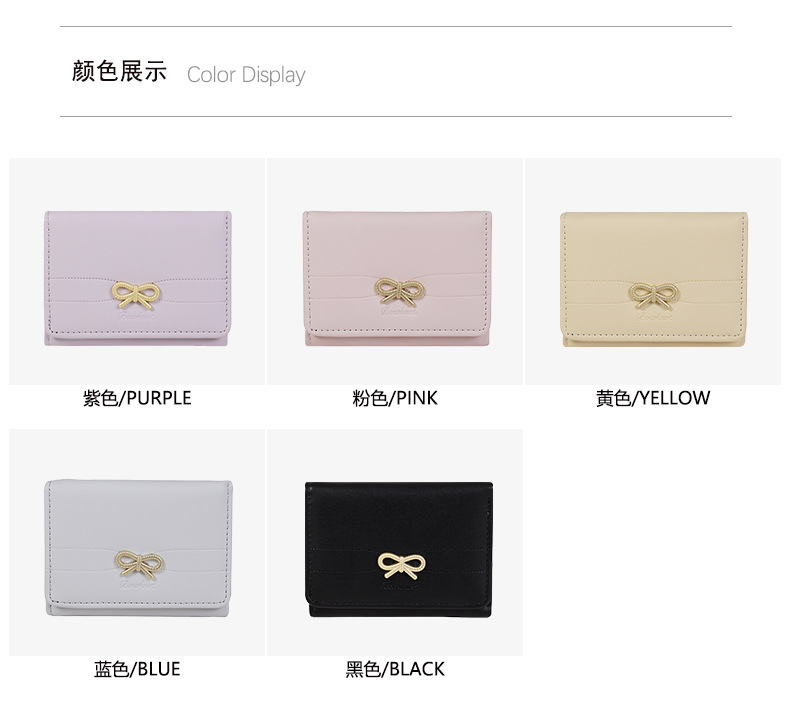Click the 蓝色/BLUE label
Image resolution: width=790 pixels, height=717 pixels.
point(137,669)
